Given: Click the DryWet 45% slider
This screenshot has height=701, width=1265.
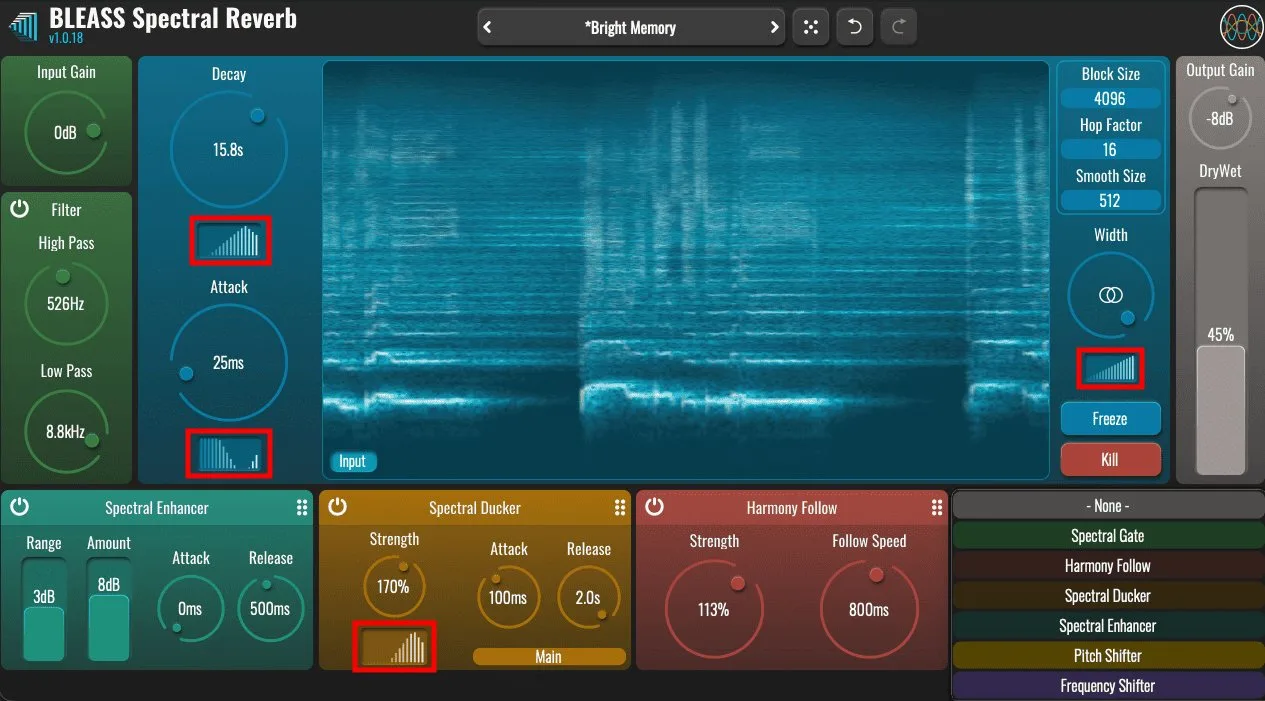Looking at the screenshot, I should coord(1221,331).
